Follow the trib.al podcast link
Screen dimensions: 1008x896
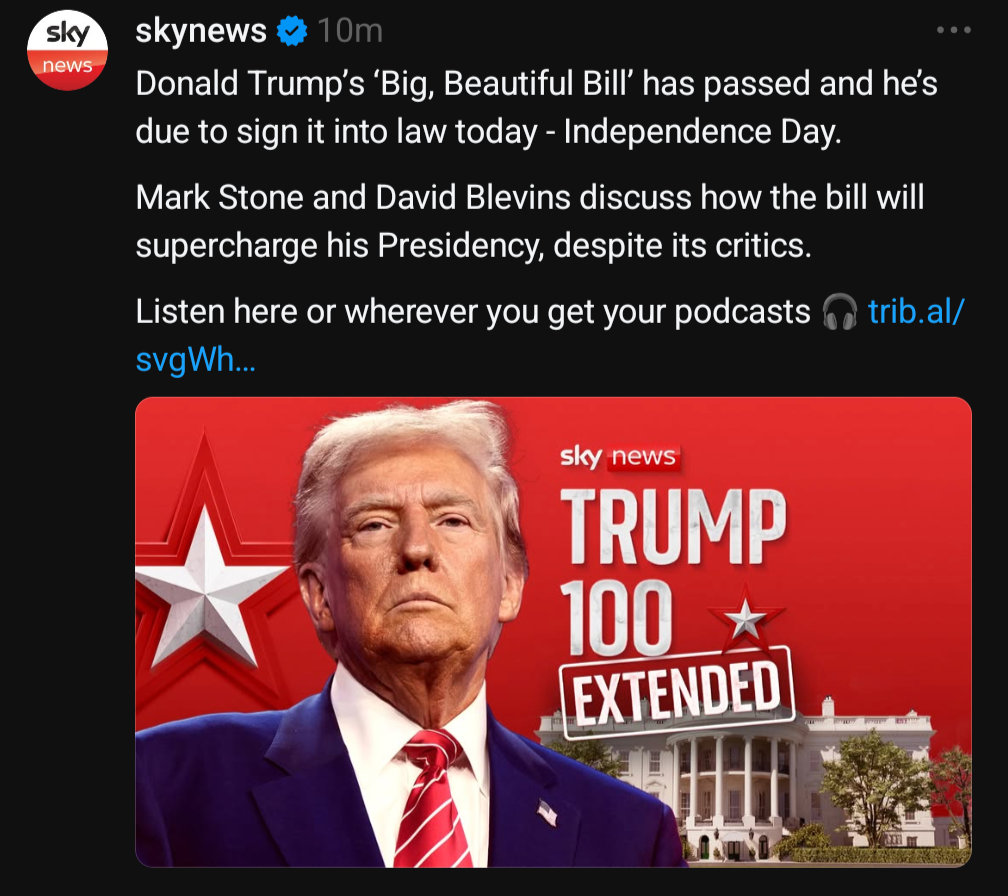(550, 336)
